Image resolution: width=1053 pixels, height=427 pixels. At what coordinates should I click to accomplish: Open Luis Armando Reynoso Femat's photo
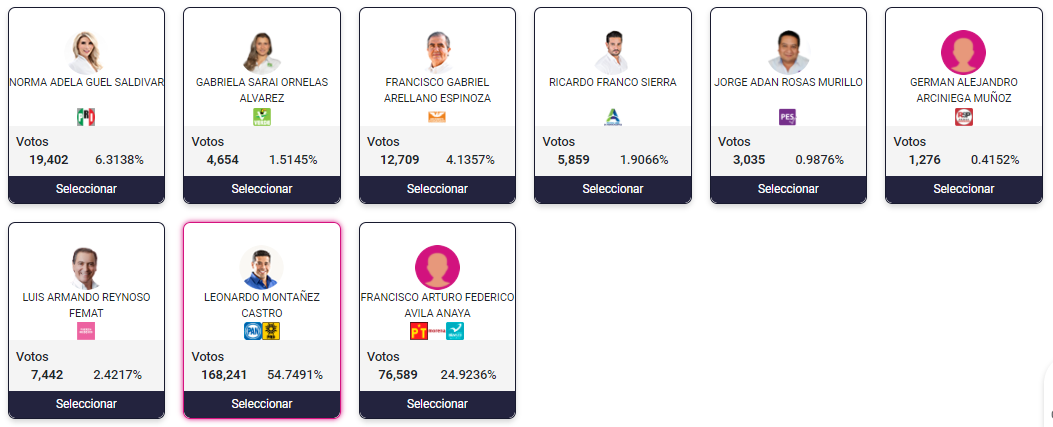point(86,267)
